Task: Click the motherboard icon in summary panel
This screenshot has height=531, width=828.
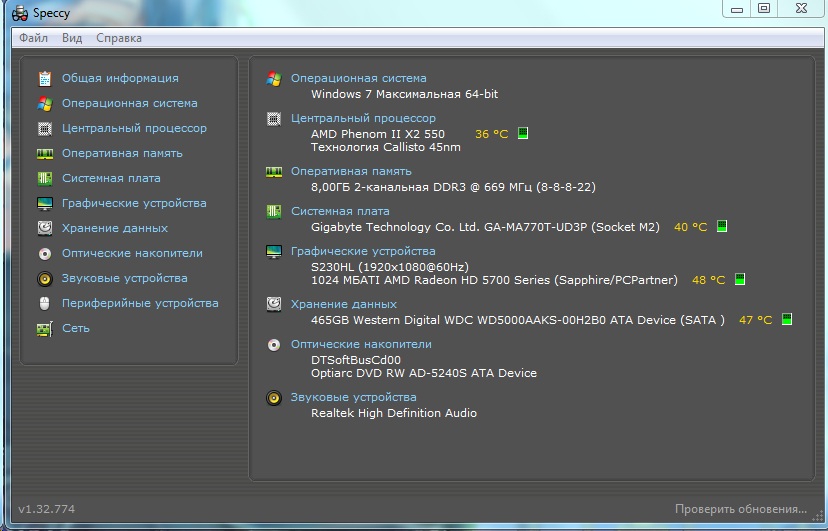Action: 274,212
